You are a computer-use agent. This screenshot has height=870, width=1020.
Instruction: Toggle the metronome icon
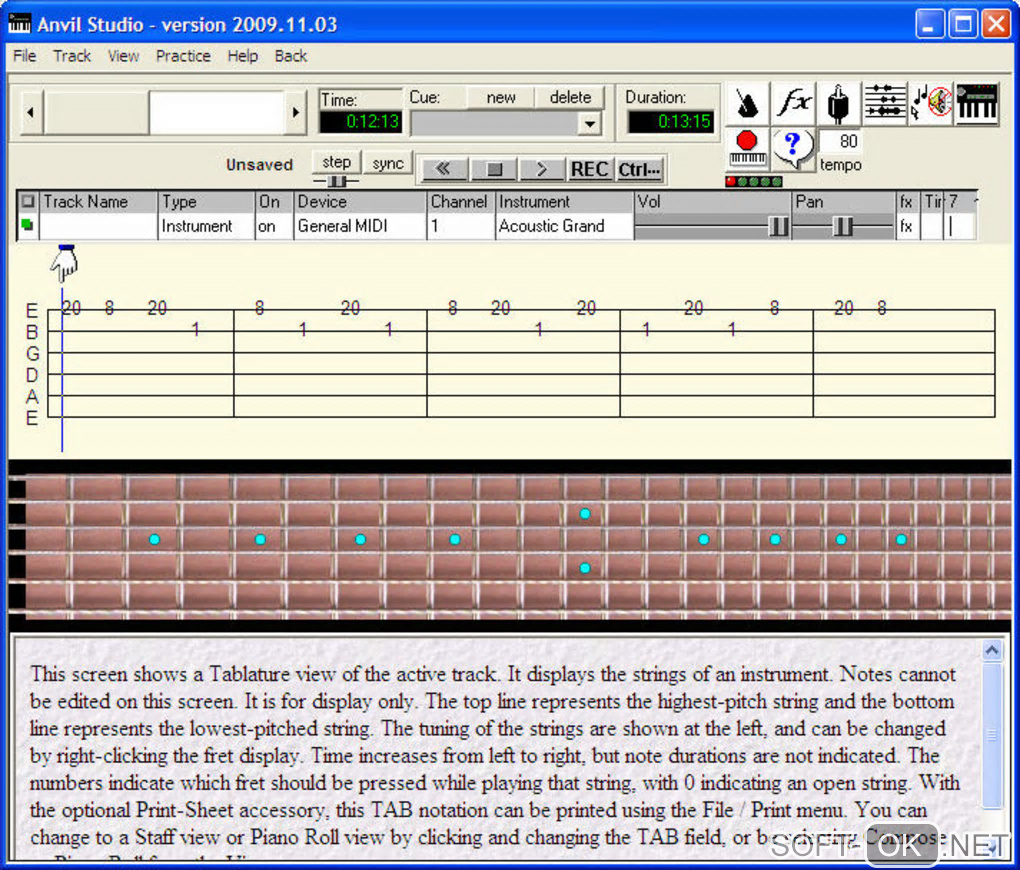747,103
